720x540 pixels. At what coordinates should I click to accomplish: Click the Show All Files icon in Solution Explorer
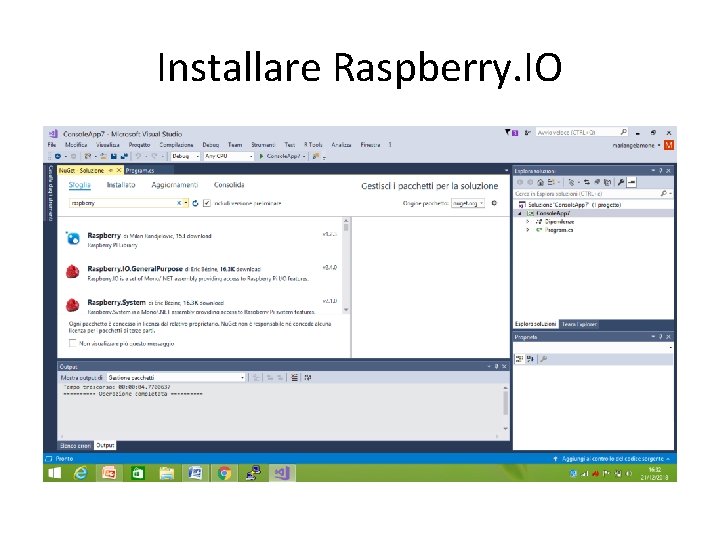coord(608,182)
